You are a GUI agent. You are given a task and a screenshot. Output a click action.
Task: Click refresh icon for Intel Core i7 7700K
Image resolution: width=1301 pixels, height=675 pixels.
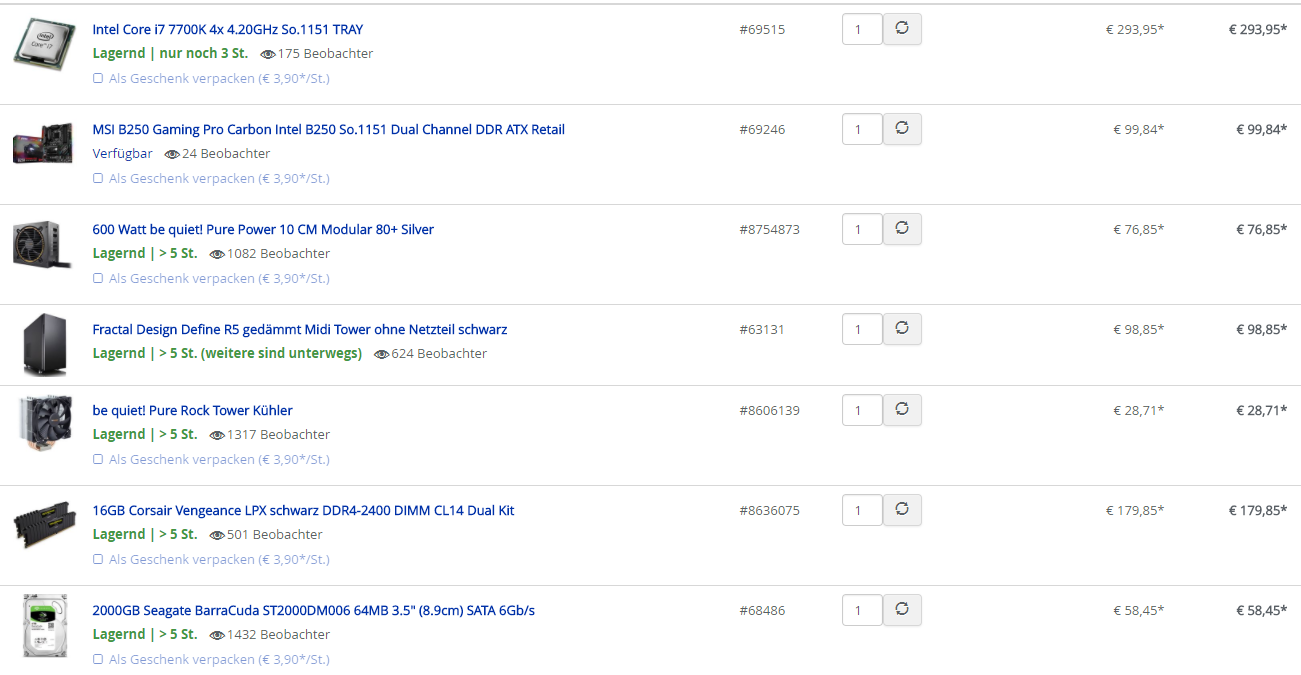tap(902, 29)
